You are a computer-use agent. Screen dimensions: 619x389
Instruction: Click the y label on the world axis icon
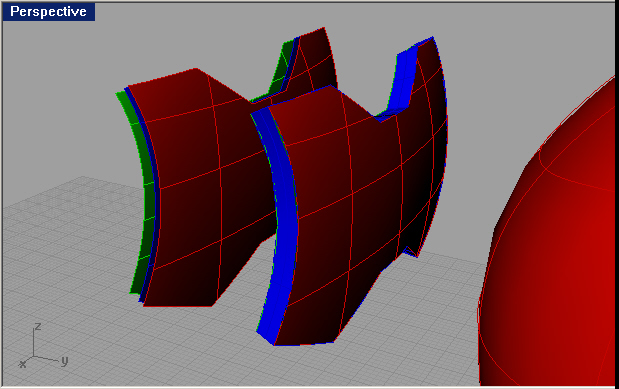(64, 361)
